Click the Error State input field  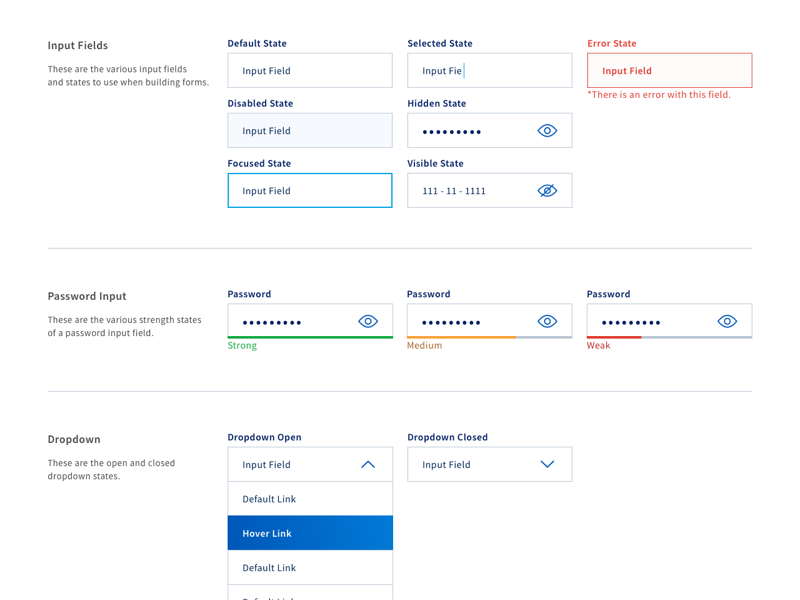point(670,71)
